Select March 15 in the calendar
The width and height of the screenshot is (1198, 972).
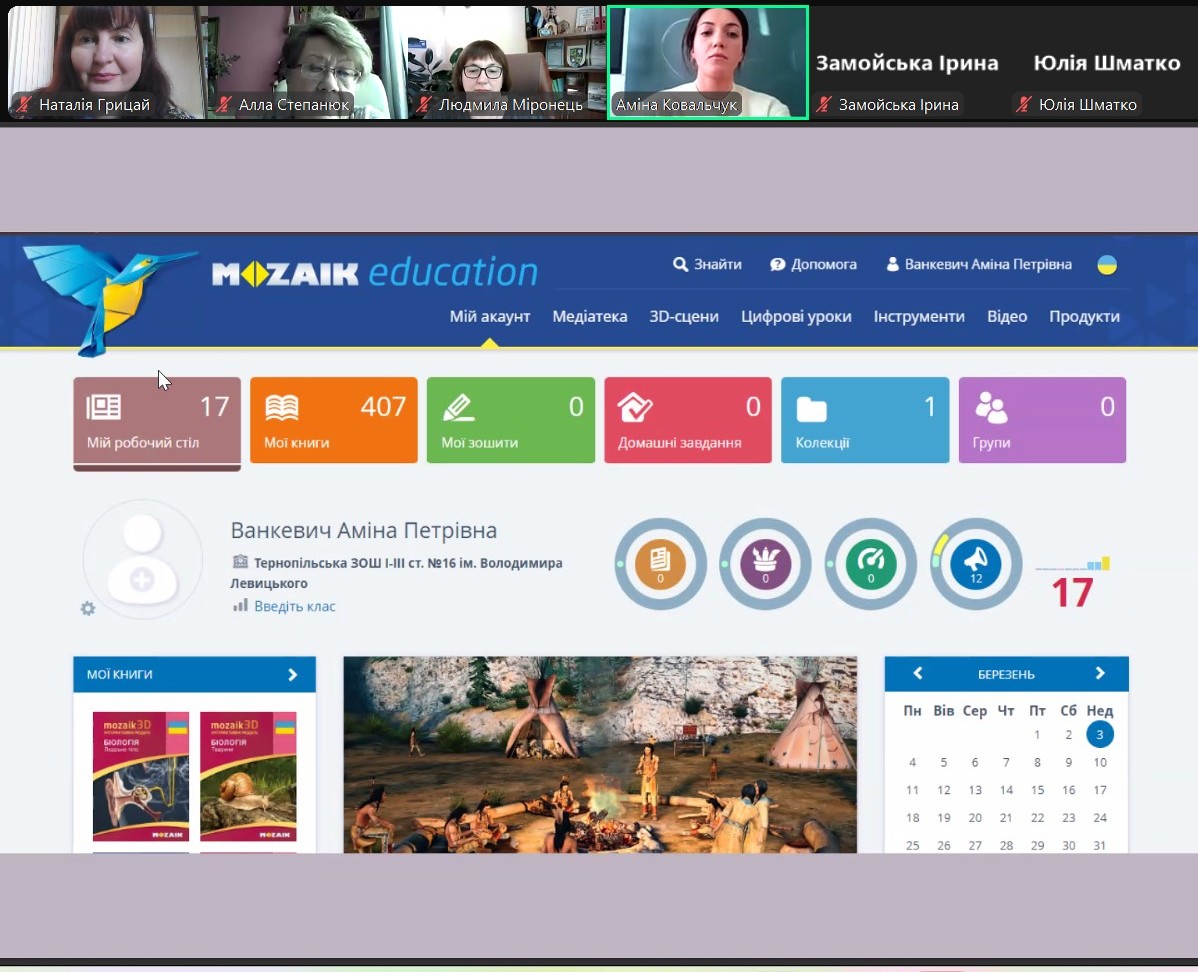pyautogui.click(x=1037, y=790)
